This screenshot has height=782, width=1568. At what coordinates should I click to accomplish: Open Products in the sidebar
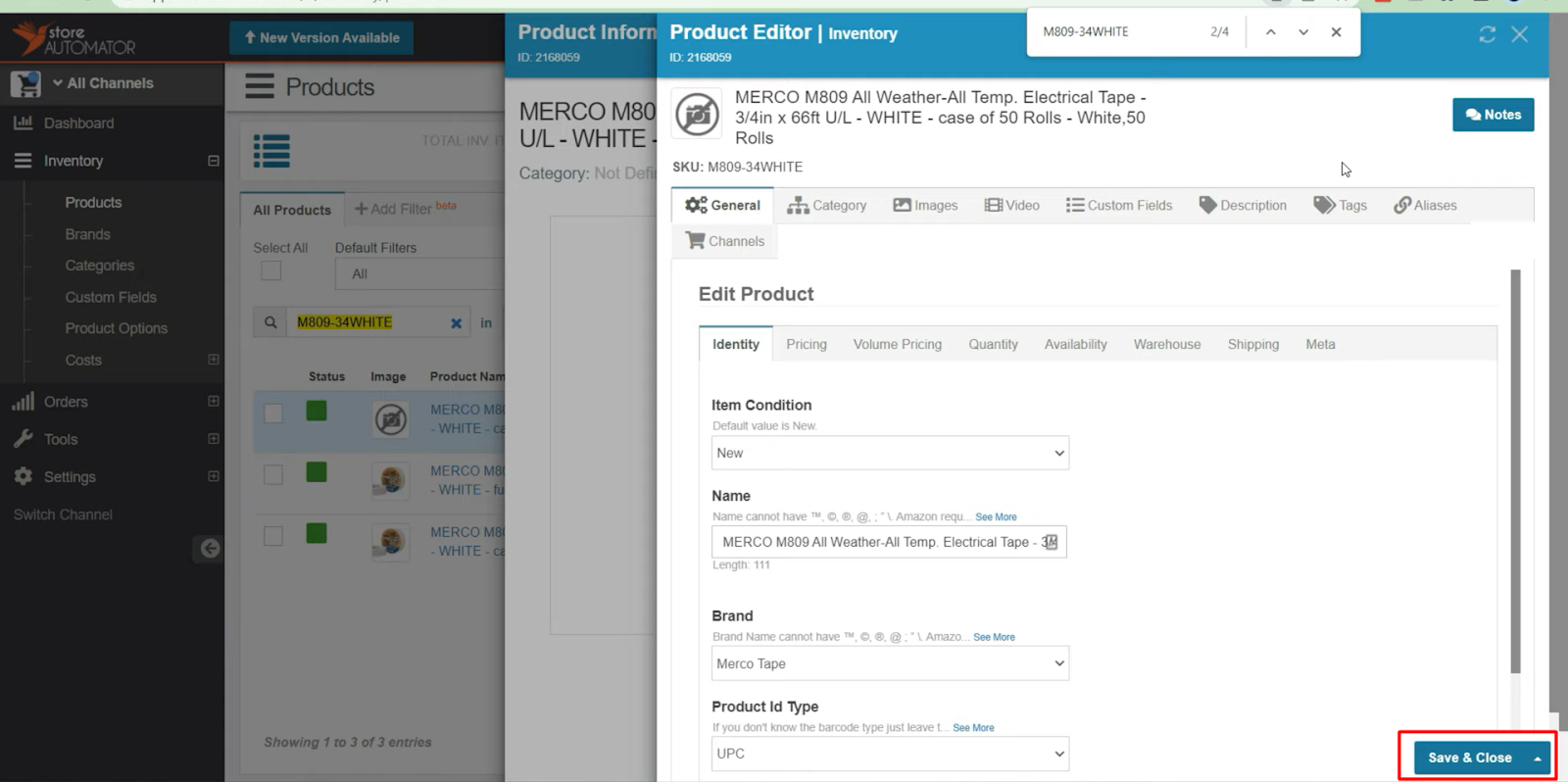(x=93, y=203)
